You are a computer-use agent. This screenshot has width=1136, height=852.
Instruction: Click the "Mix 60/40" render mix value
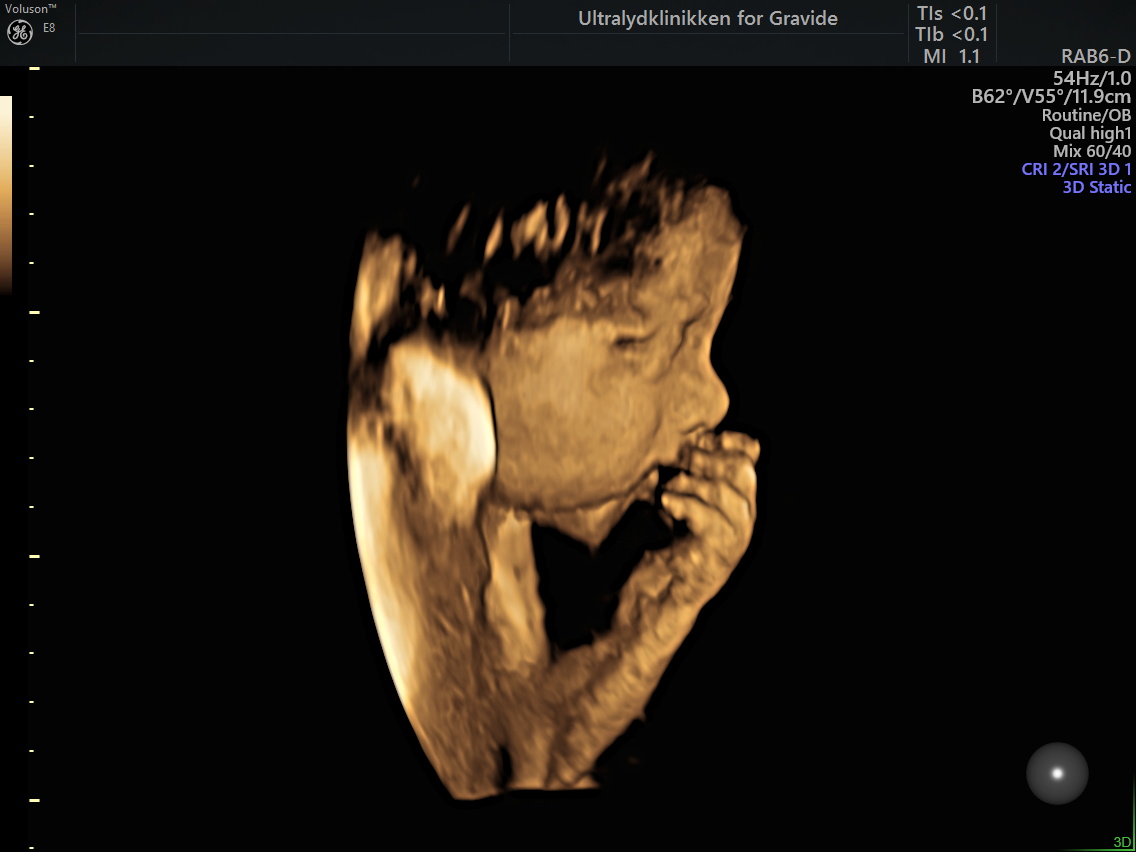(1092, 151)
